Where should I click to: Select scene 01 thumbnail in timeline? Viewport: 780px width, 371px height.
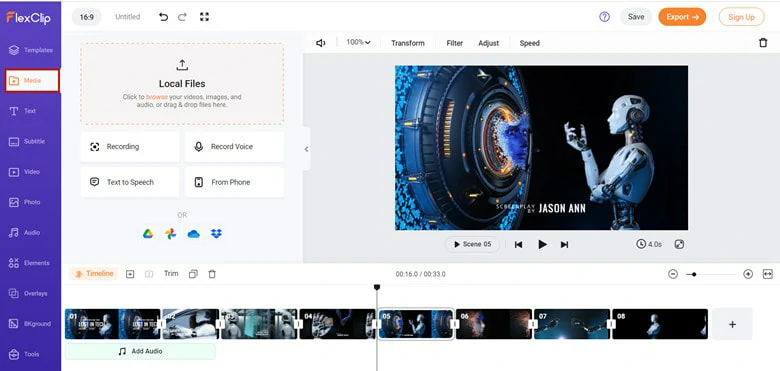[x=113, y=324]
